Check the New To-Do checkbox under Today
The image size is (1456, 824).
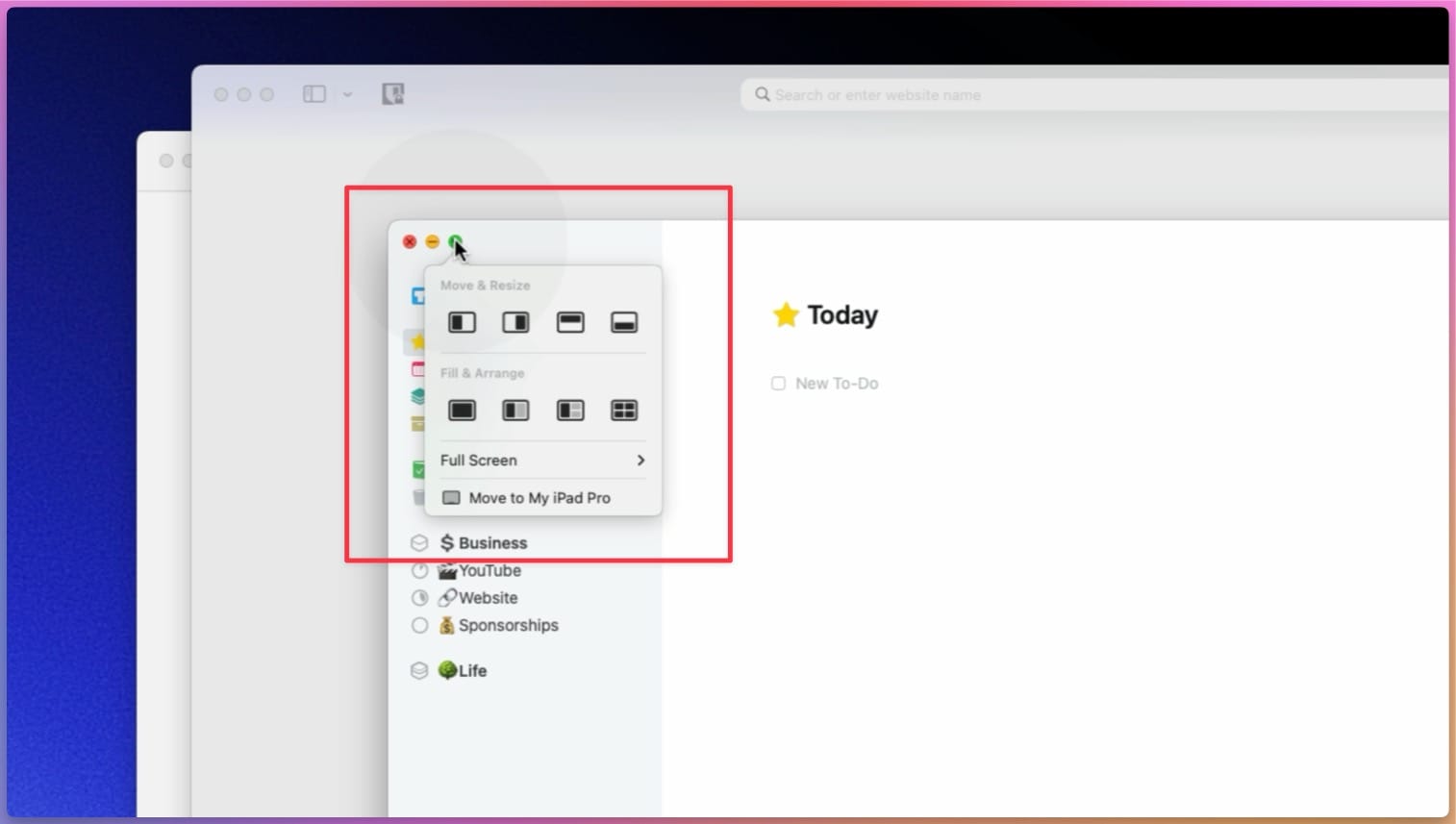pyautogui.click(x=778, y=383)
